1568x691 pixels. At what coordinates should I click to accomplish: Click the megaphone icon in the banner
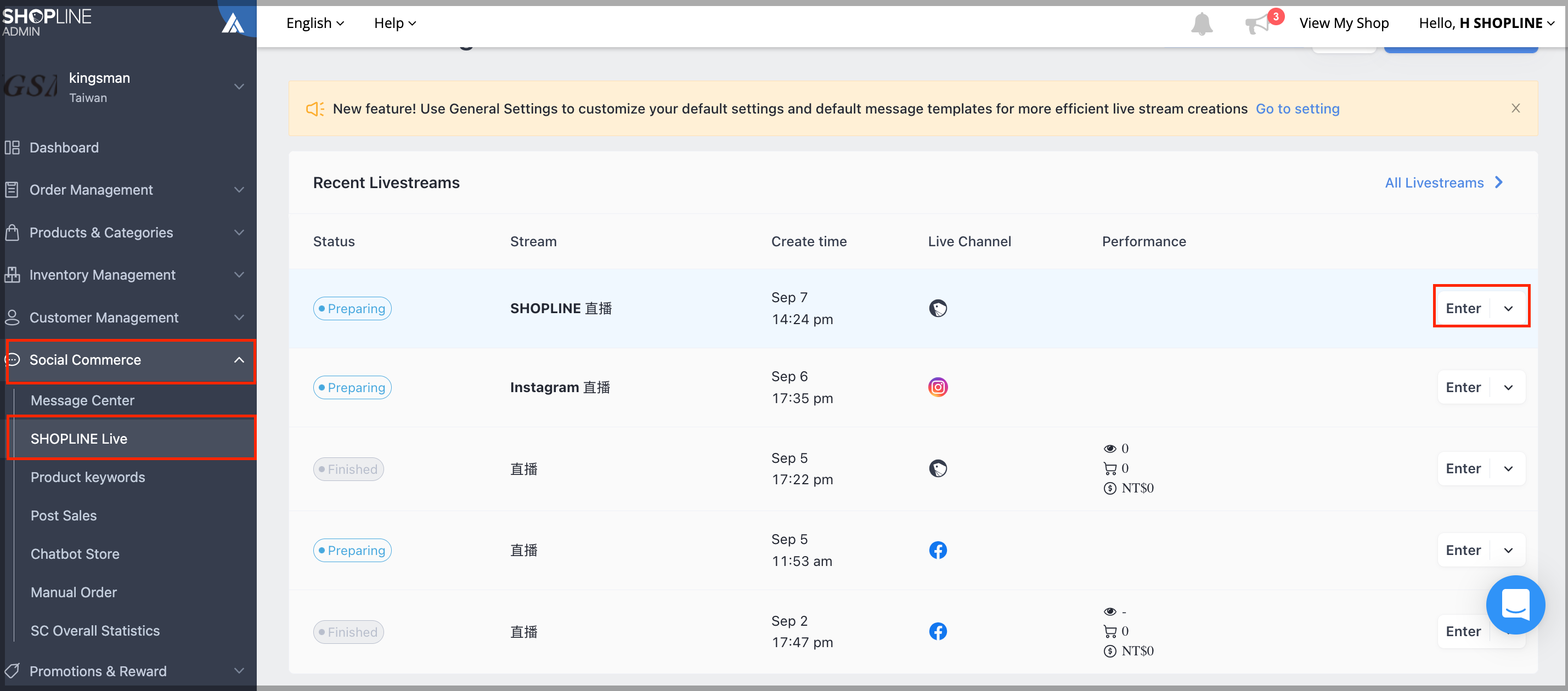pyautogui.click(x=315, y=109)
